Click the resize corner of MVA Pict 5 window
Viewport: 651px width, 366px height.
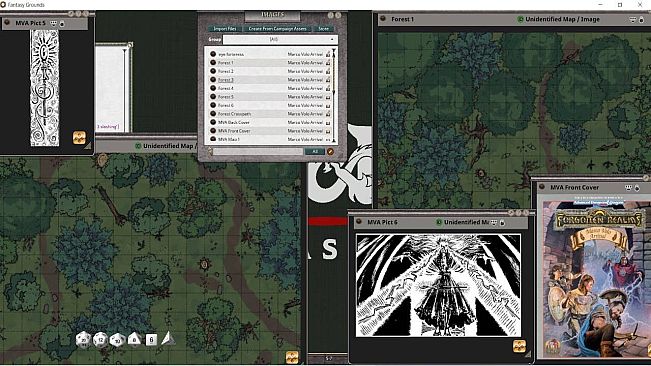click(x=88, y=146)
